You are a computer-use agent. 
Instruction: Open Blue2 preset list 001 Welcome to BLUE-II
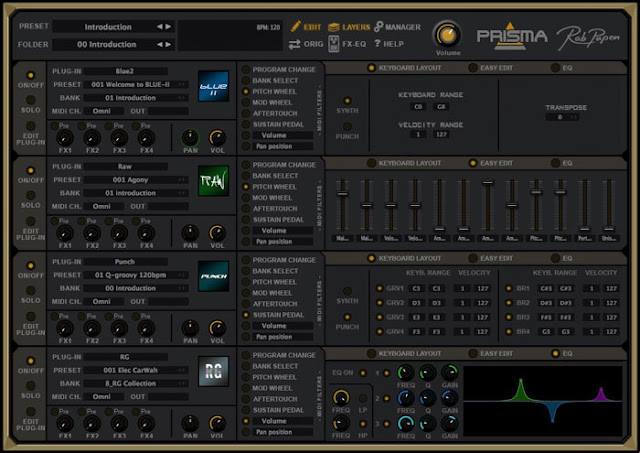coord(136,84)
